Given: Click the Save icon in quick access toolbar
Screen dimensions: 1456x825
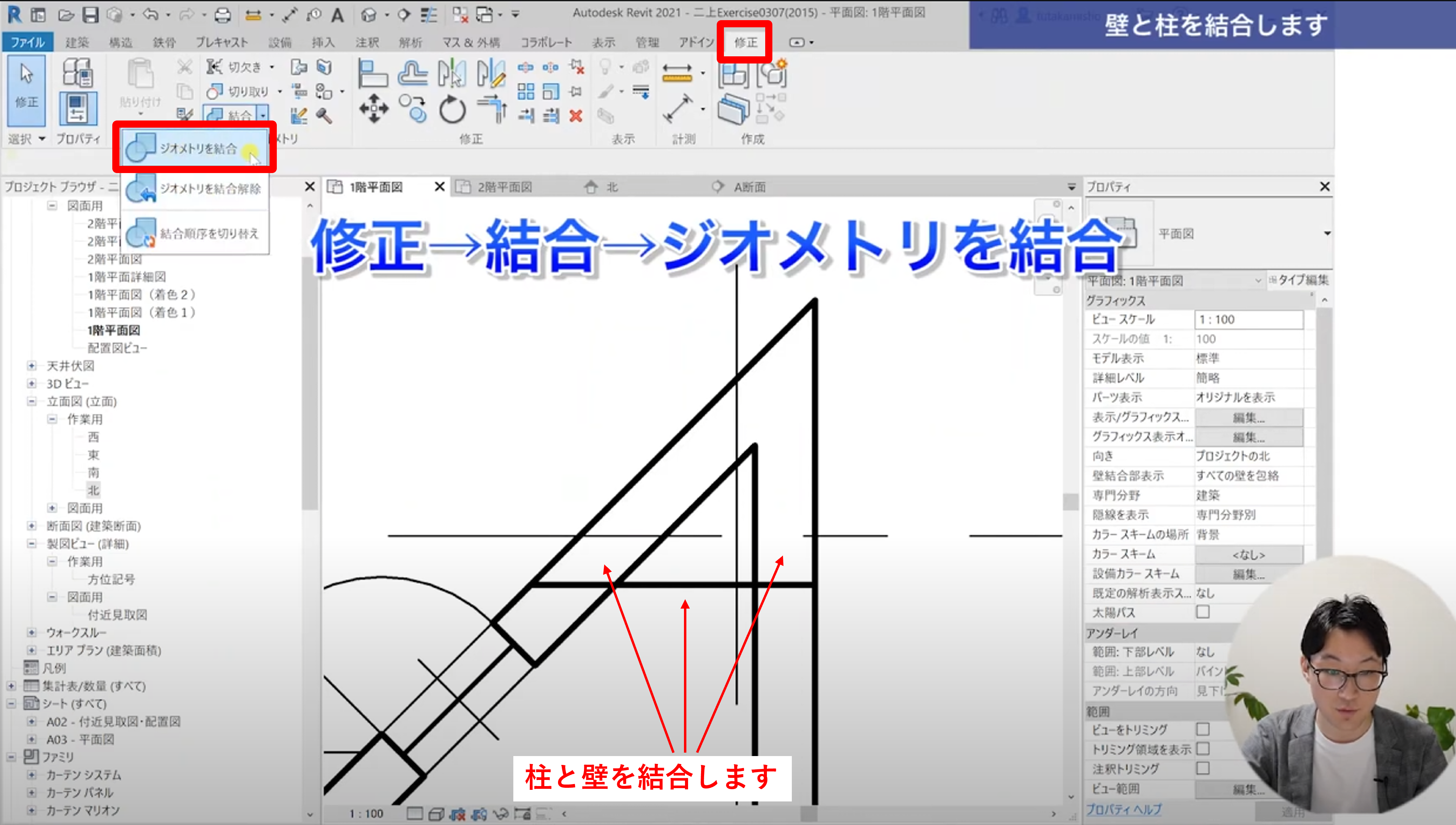Looking at the screenshot, I should click(91, 15).
